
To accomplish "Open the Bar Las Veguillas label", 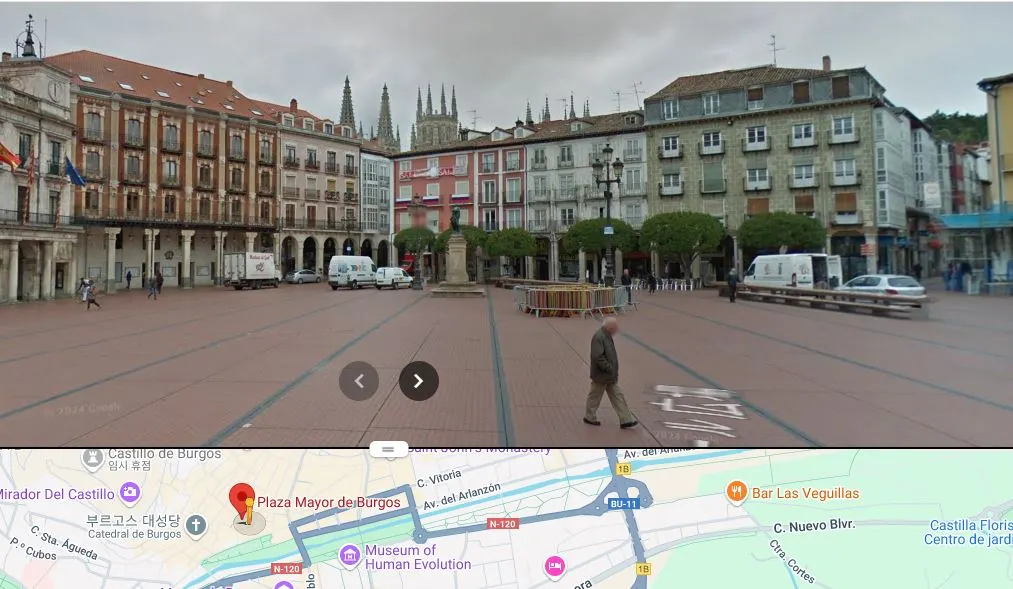I will click(x=806, y=493).
